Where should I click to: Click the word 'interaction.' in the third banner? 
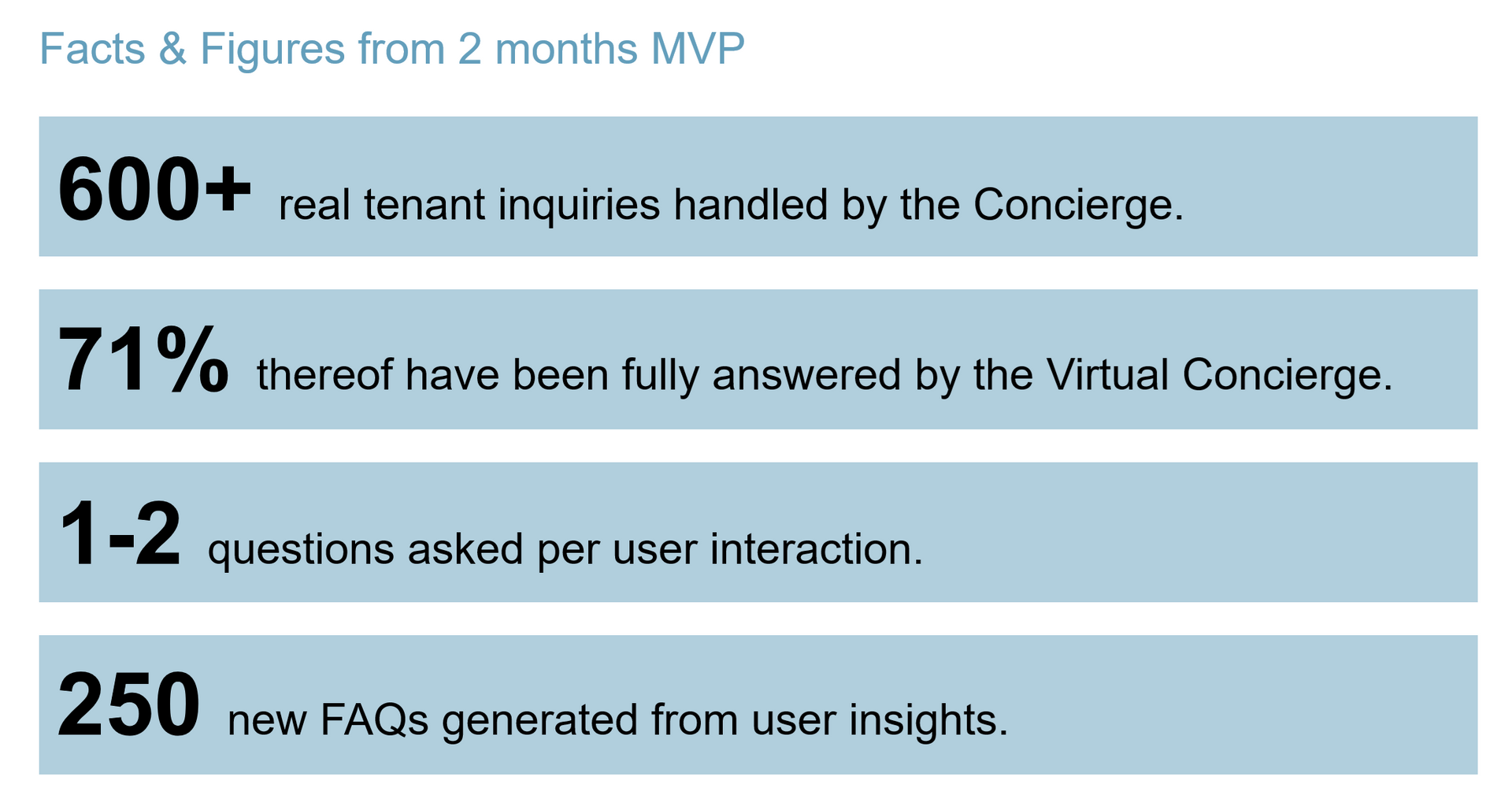click(x=816, y=549)
